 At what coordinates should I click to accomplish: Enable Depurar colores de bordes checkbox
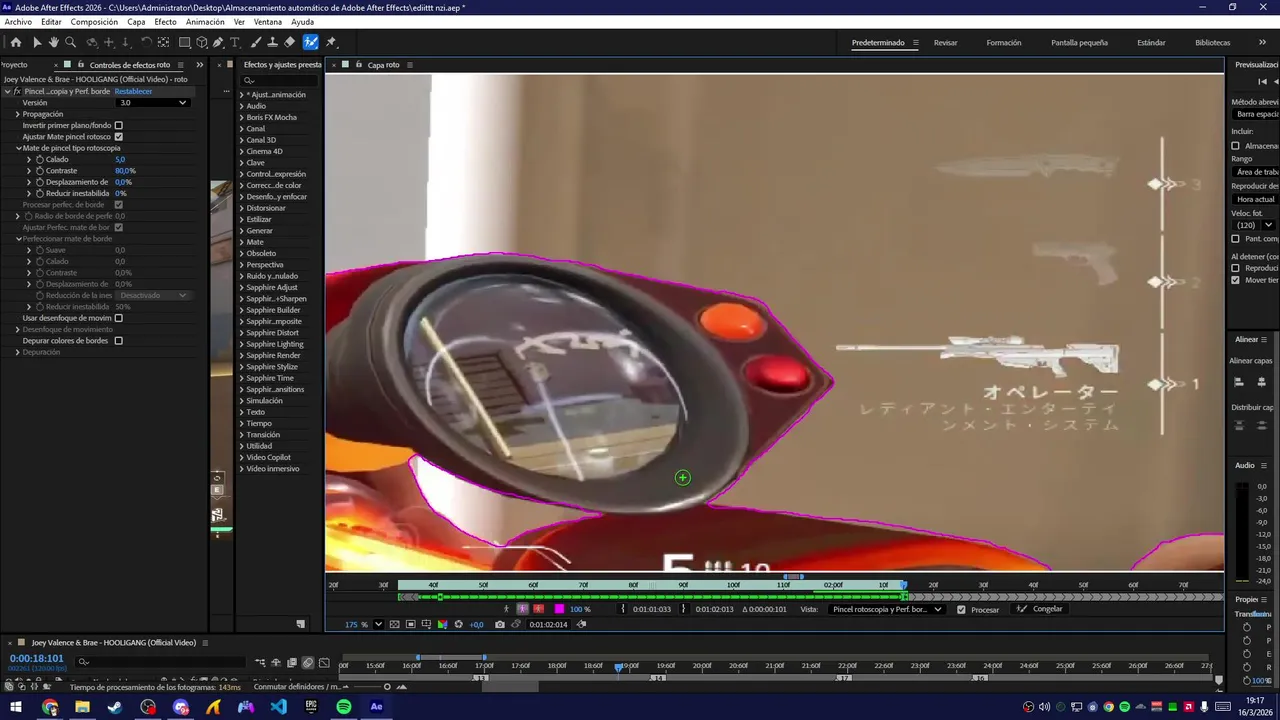(x=118, y=341)
